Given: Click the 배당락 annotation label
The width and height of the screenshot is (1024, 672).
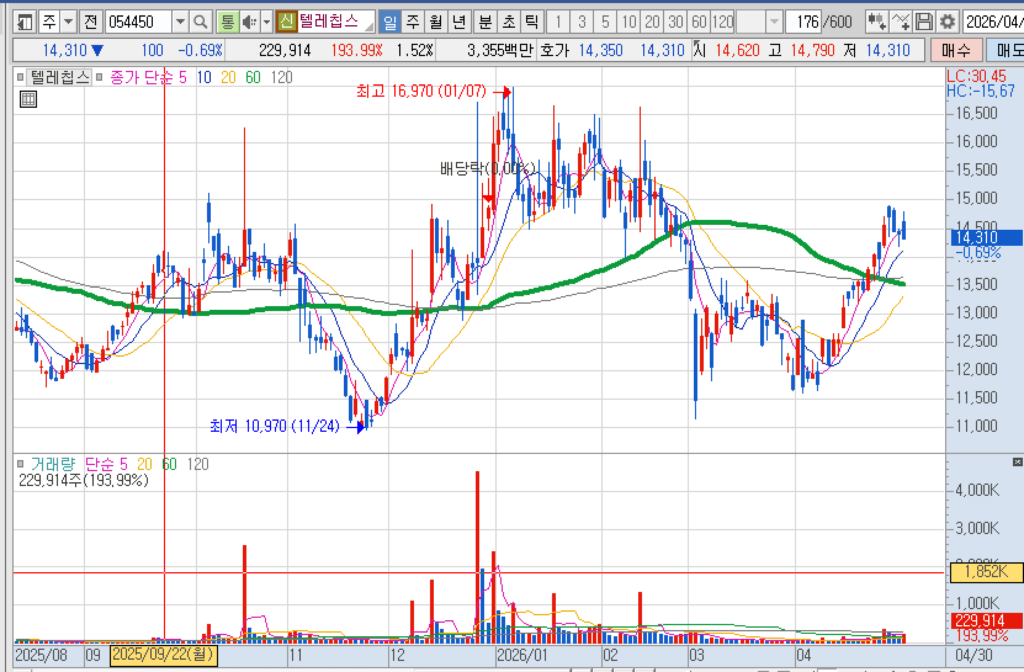Looking at the screenshot, I should coord(487,169).
